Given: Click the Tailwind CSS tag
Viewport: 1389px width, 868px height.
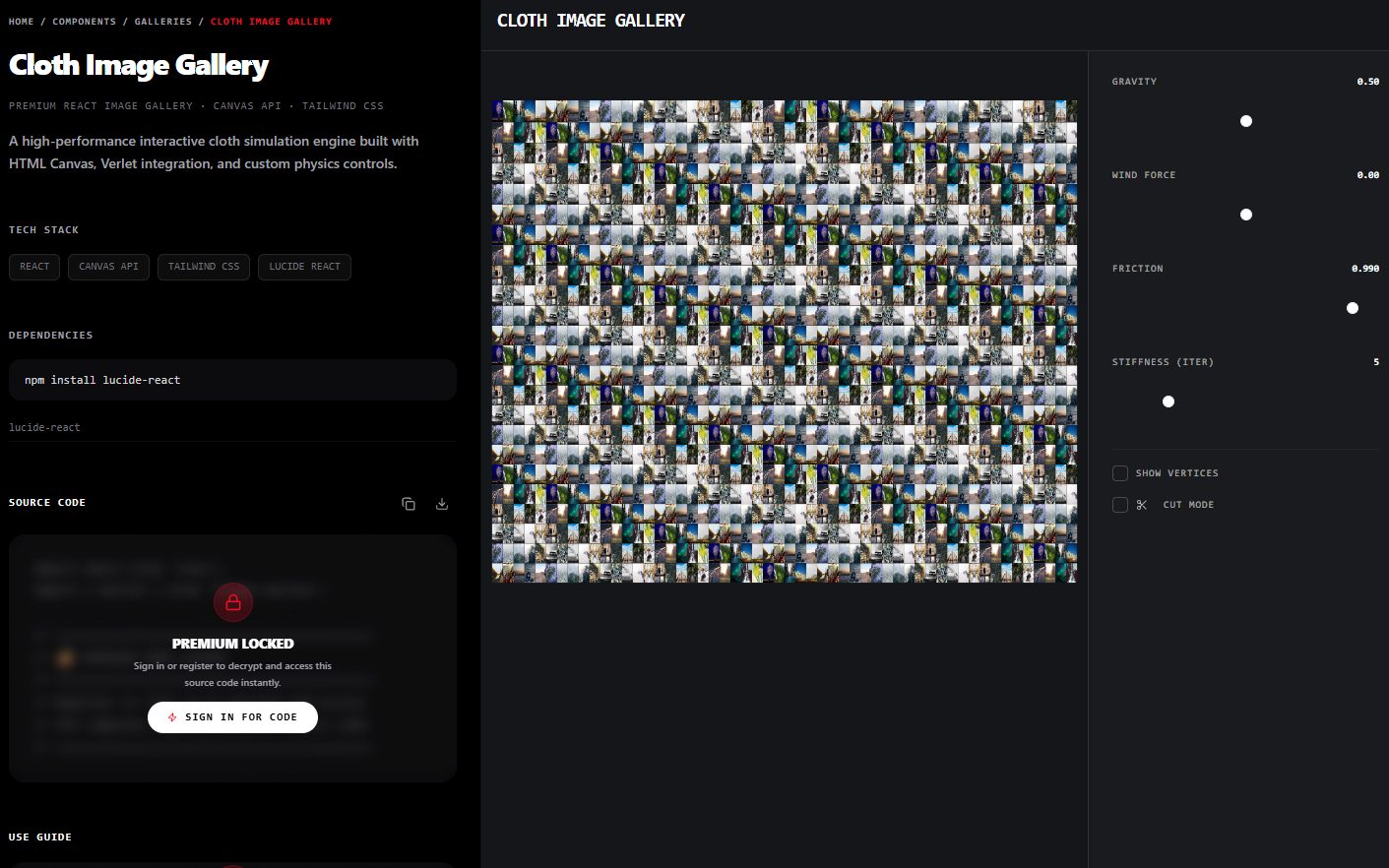Looking at the screenshot, I should tap(204, 267).
